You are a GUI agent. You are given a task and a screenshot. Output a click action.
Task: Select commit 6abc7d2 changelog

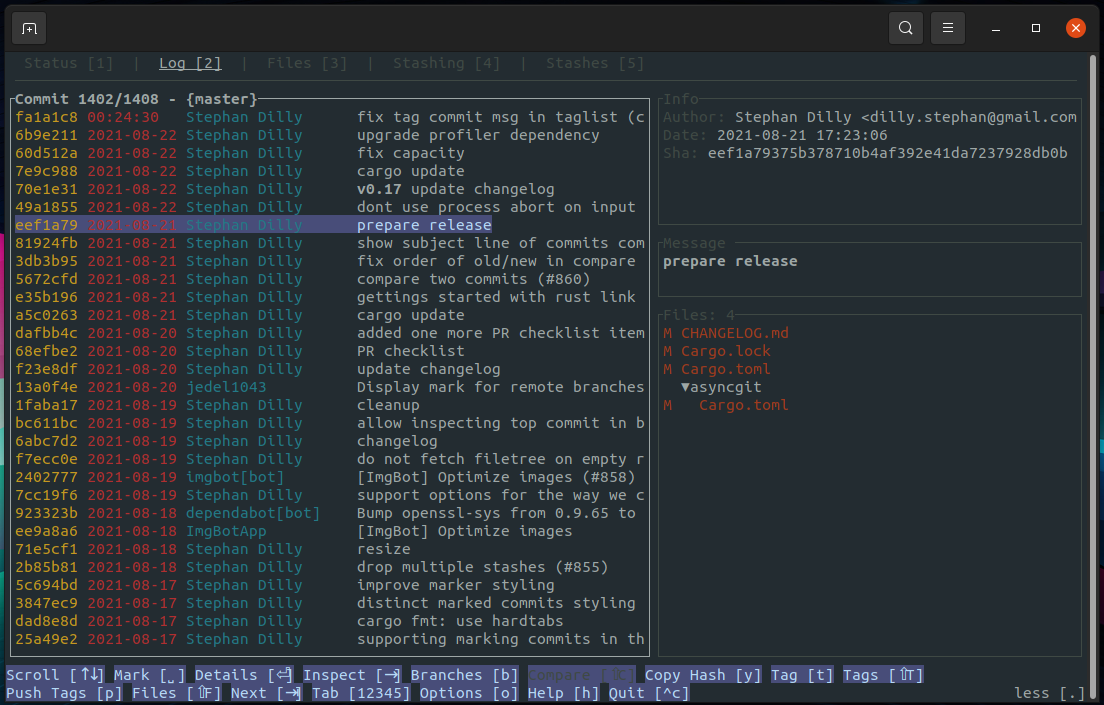tap(330, 441)
